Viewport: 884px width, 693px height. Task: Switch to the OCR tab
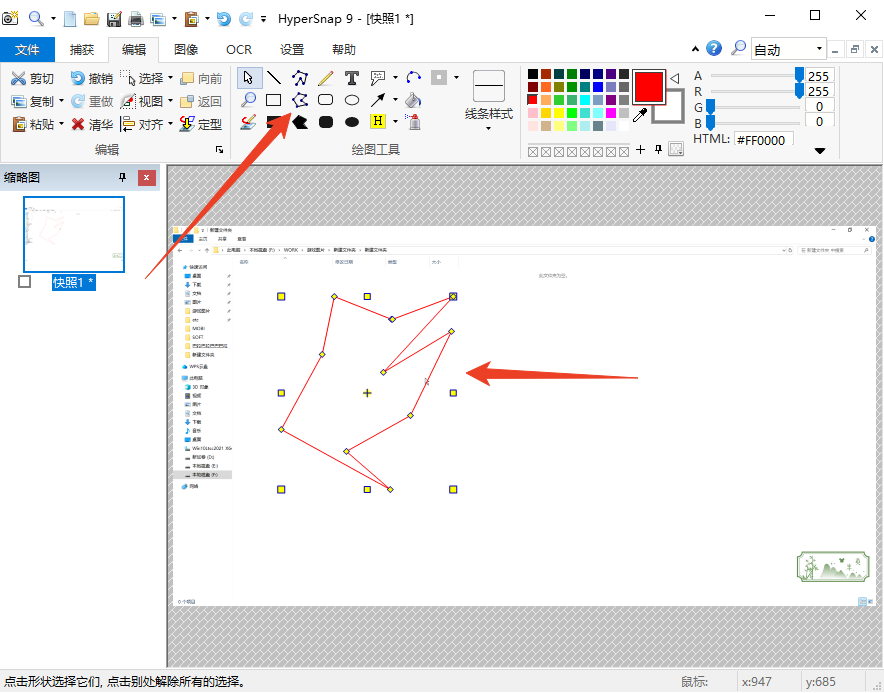[x=239, y=49]
